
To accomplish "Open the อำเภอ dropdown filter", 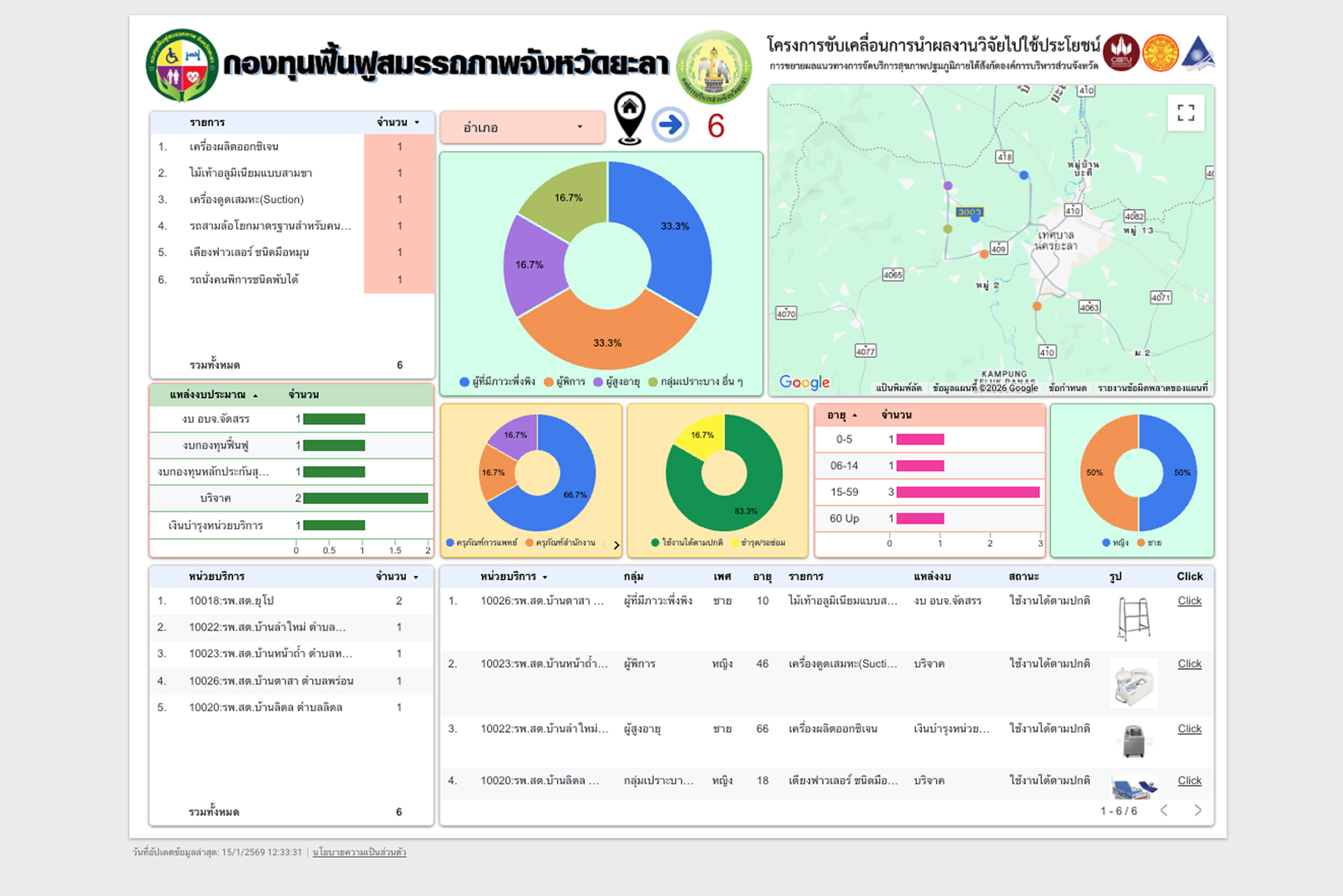I will pyautogui.click(x=522, y=127).
